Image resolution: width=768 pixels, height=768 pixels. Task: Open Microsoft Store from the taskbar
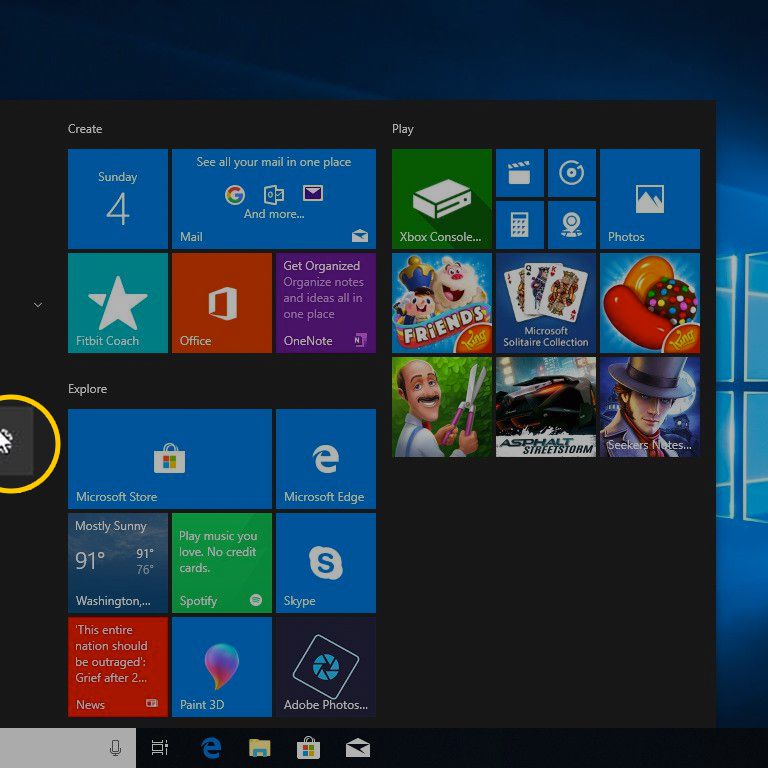click(x=309, y=748)
